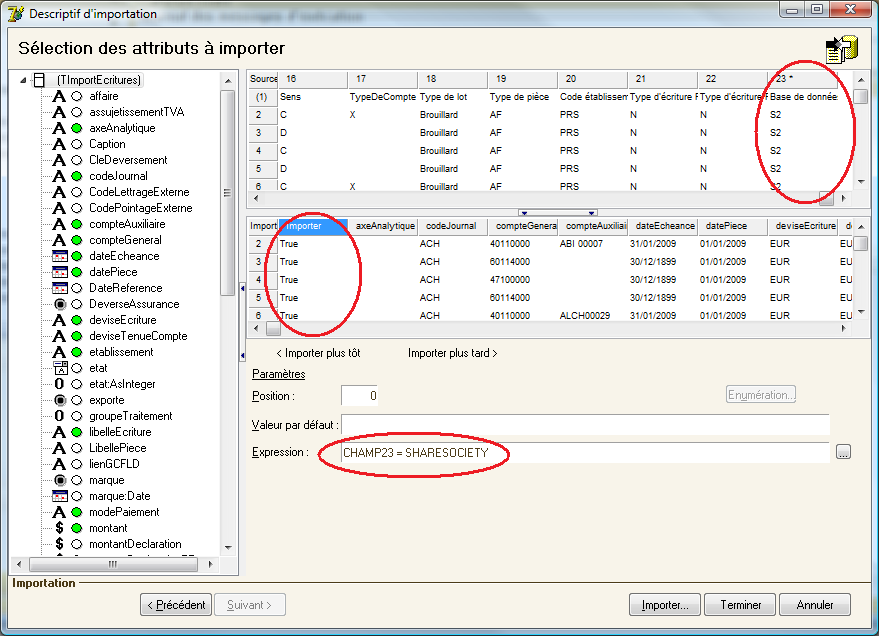Select the dateEcheance column header
The height and width of the screenshot is (636, 879).
663,226
